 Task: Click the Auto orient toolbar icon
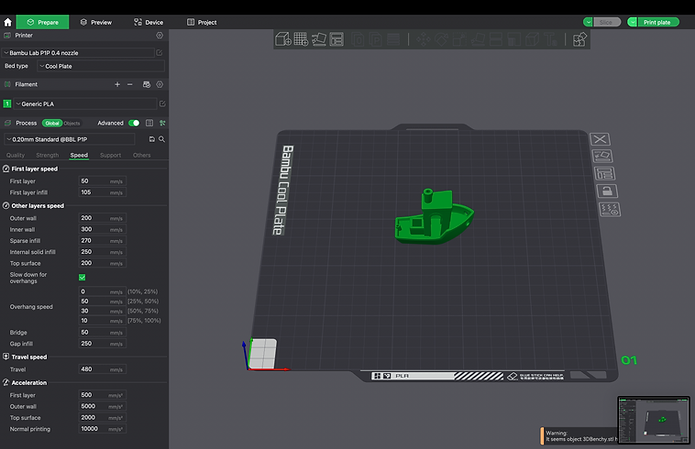(319, 39)
